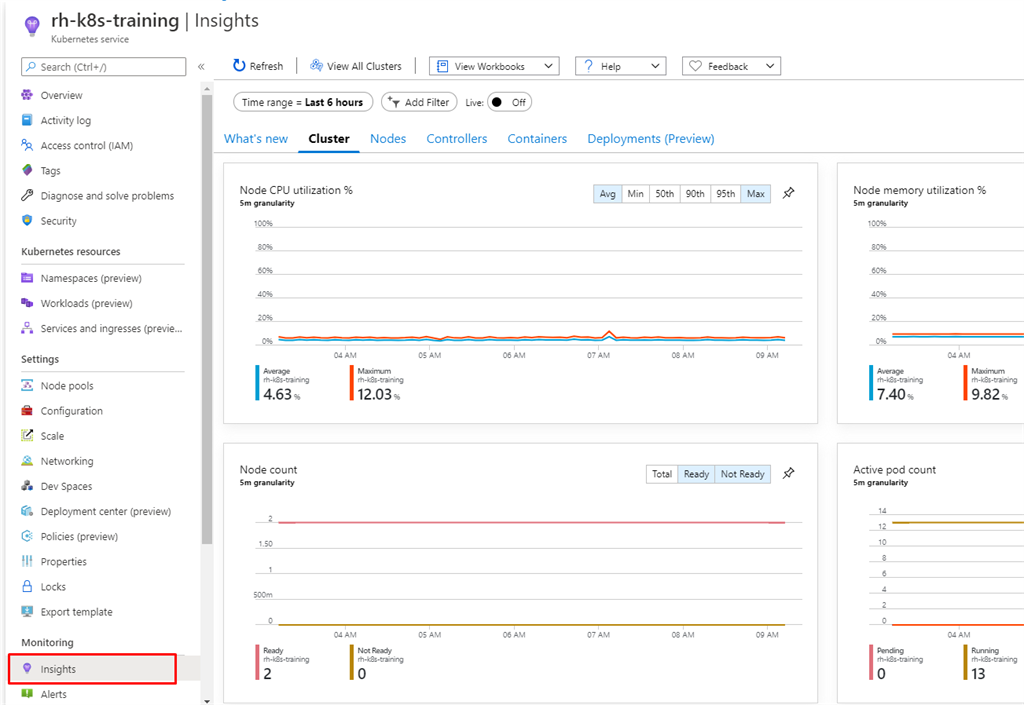The width and height of the screenshot is (1024, 705).
Task: Click the Locks icon in sidebar
Action: (28, 587)
